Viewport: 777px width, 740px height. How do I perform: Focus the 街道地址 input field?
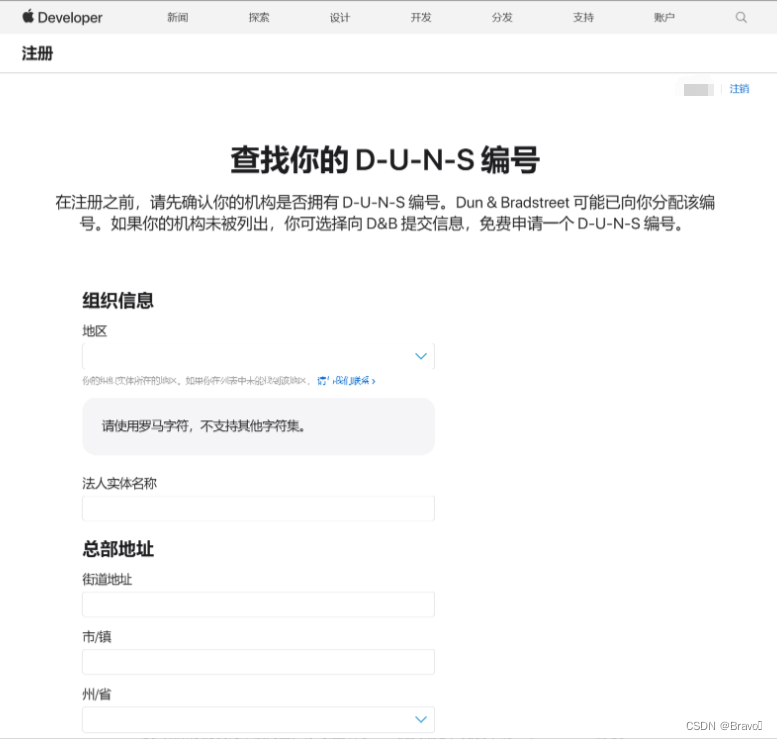(x=258, y=604)
